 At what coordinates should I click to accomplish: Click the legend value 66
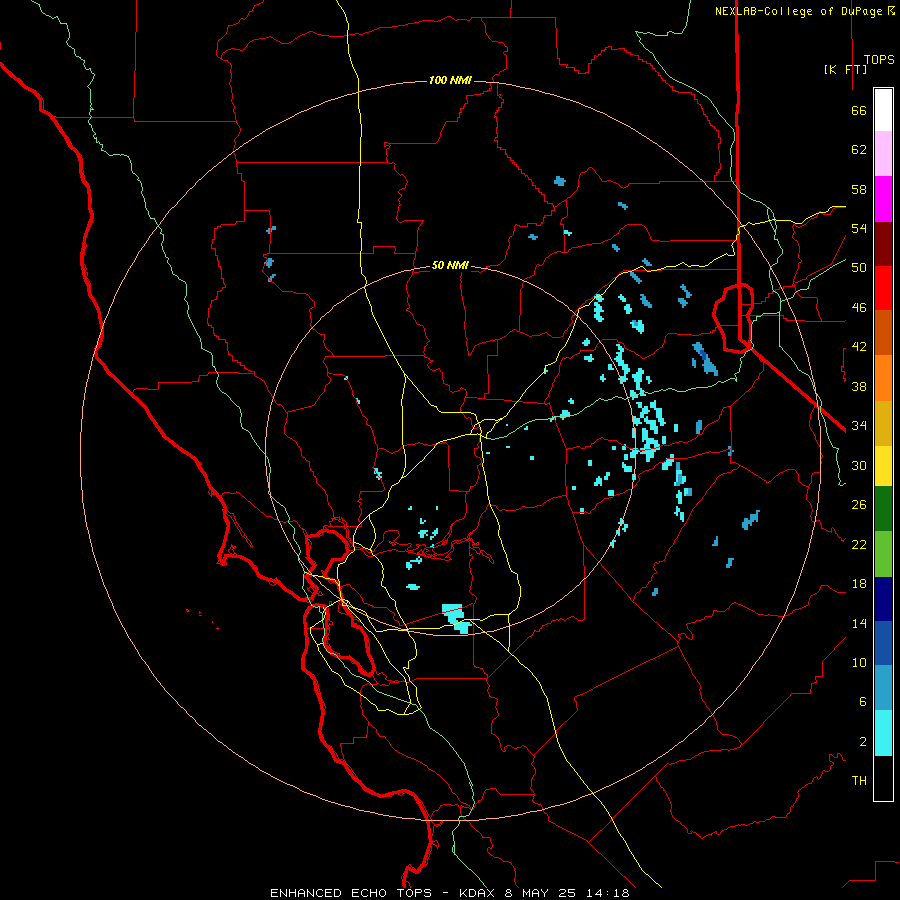coord(859,110)
